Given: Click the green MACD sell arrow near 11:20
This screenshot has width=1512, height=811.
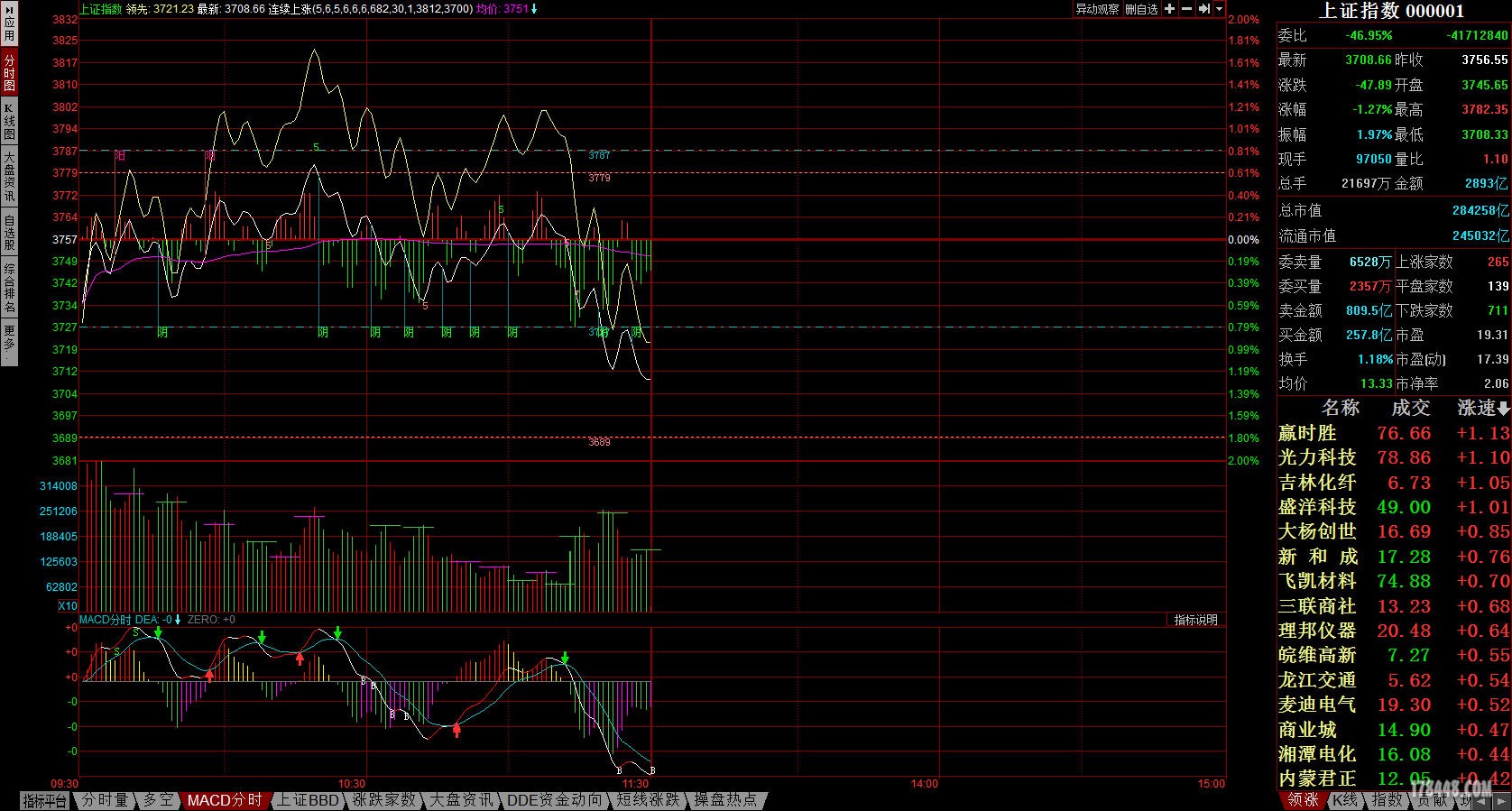Looking at the screenshot, I should (565, 658).
